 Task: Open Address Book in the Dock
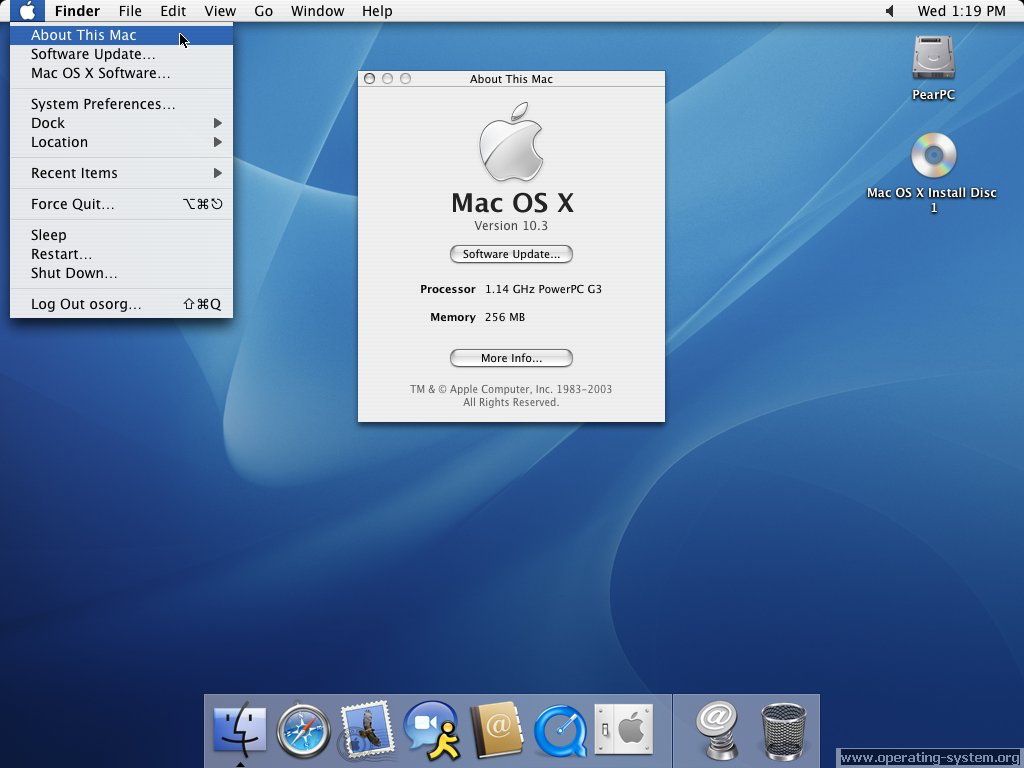(x=496, y=730)
